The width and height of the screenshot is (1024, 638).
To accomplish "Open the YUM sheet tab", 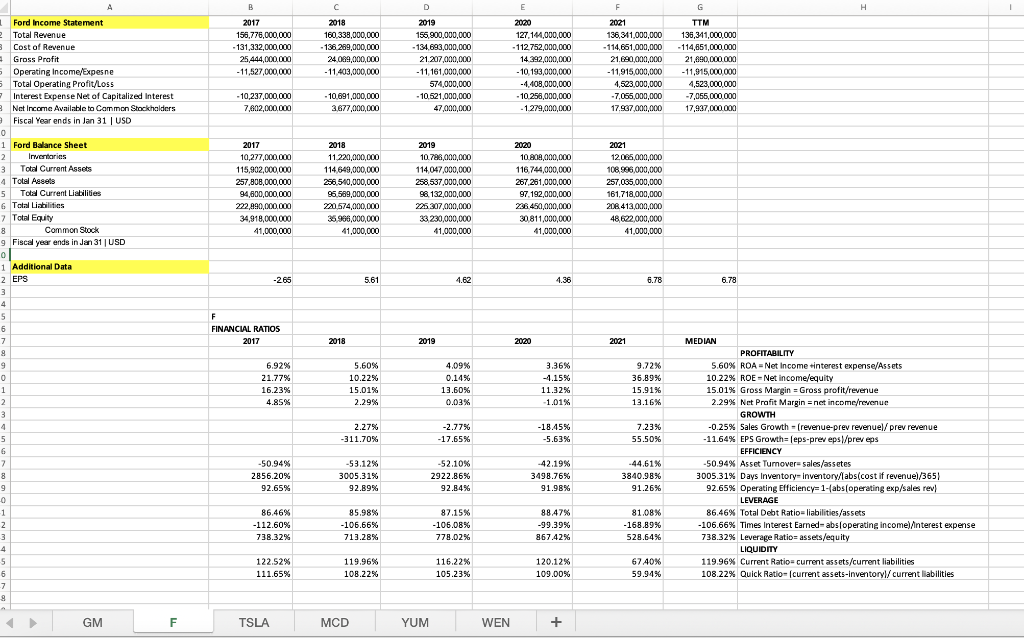I will pyautogui.click(x=413, y=621).
